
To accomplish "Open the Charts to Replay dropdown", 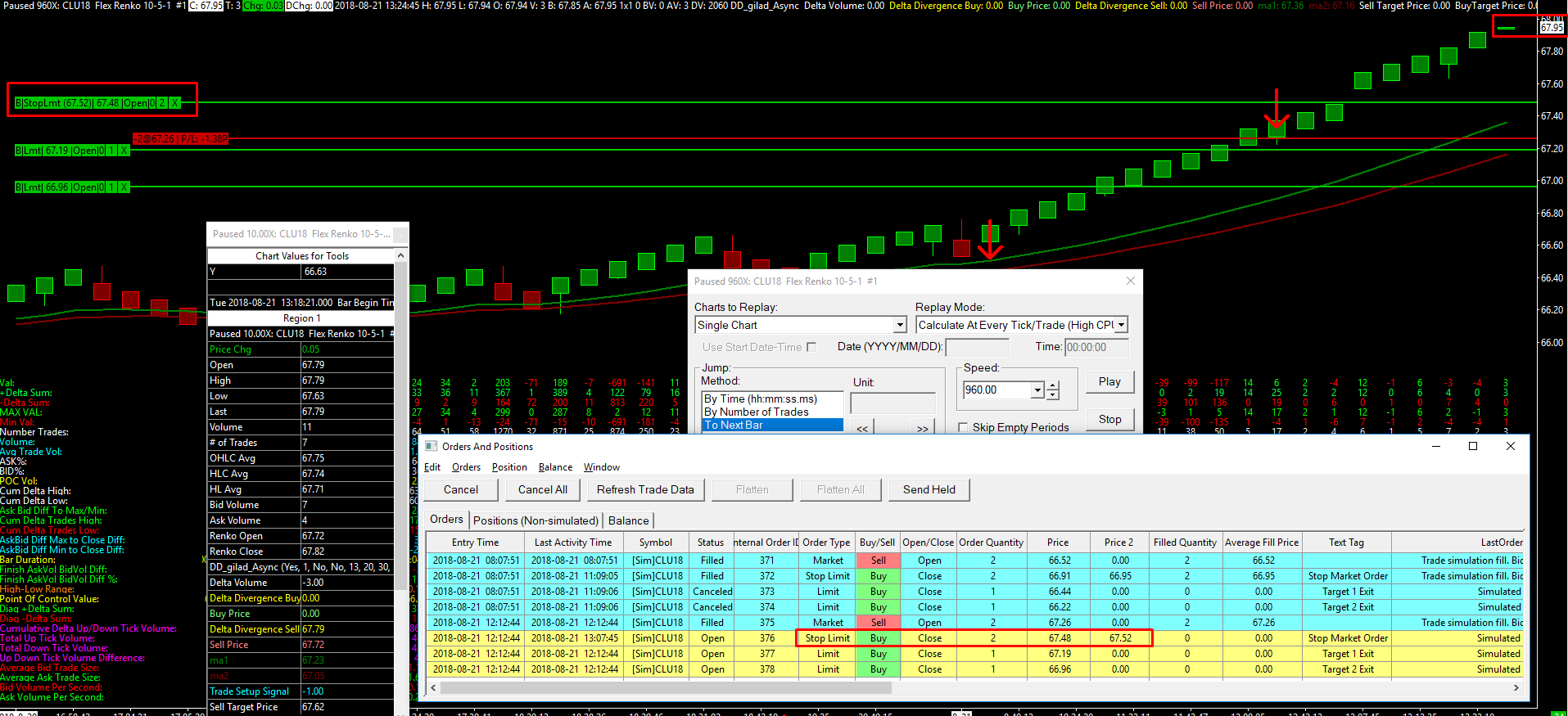I will point(900,325).
